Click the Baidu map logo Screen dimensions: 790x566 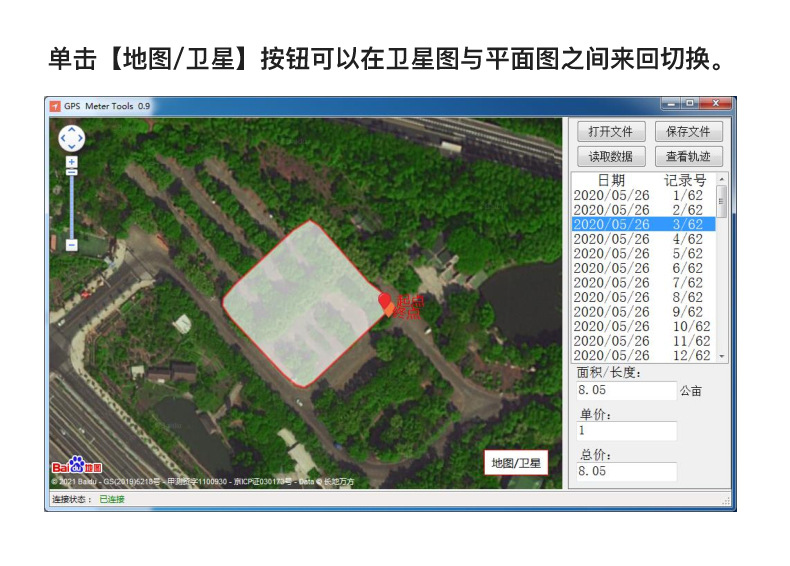coord(77,465)
